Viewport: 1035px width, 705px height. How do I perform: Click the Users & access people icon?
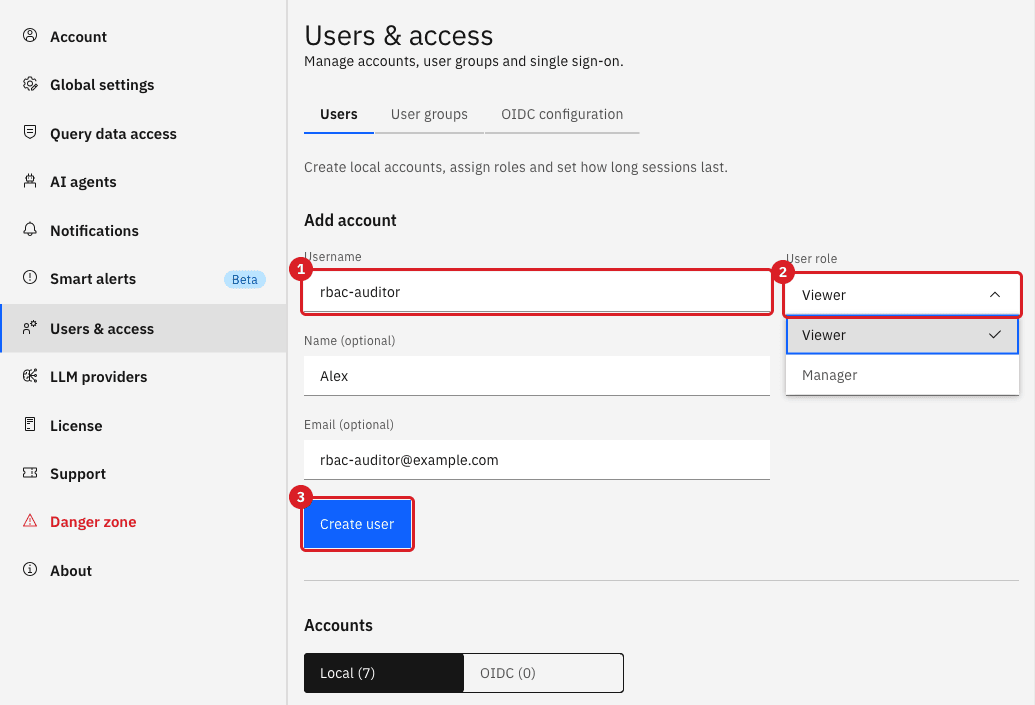(x=30, y=327)
